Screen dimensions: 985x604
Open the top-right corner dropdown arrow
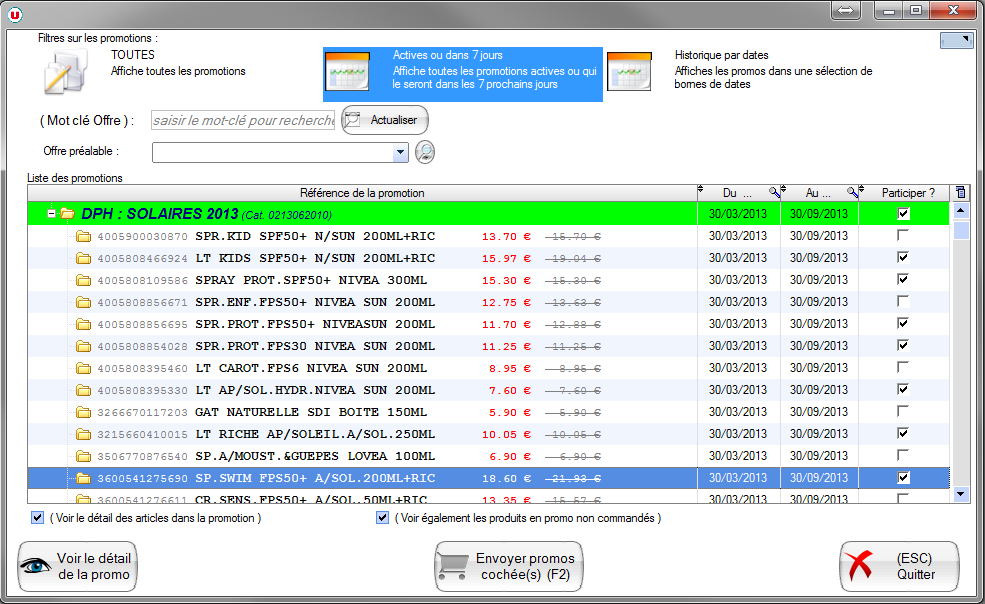956,40
